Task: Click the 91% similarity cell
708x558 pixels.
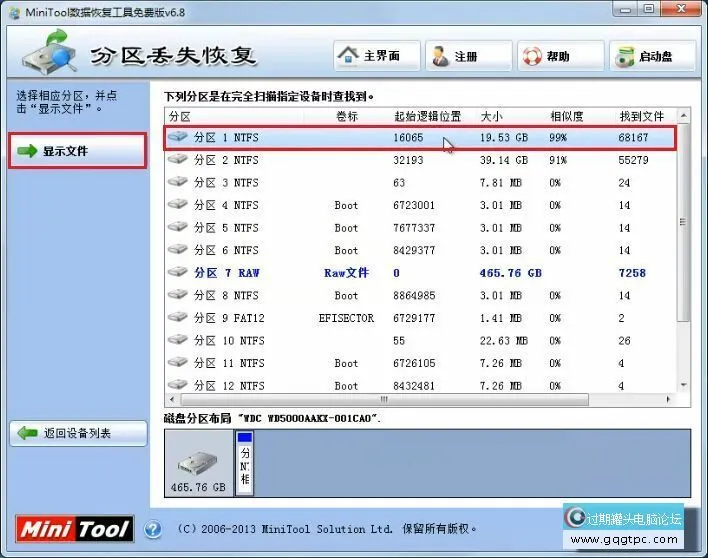Action: coord(558,160)
